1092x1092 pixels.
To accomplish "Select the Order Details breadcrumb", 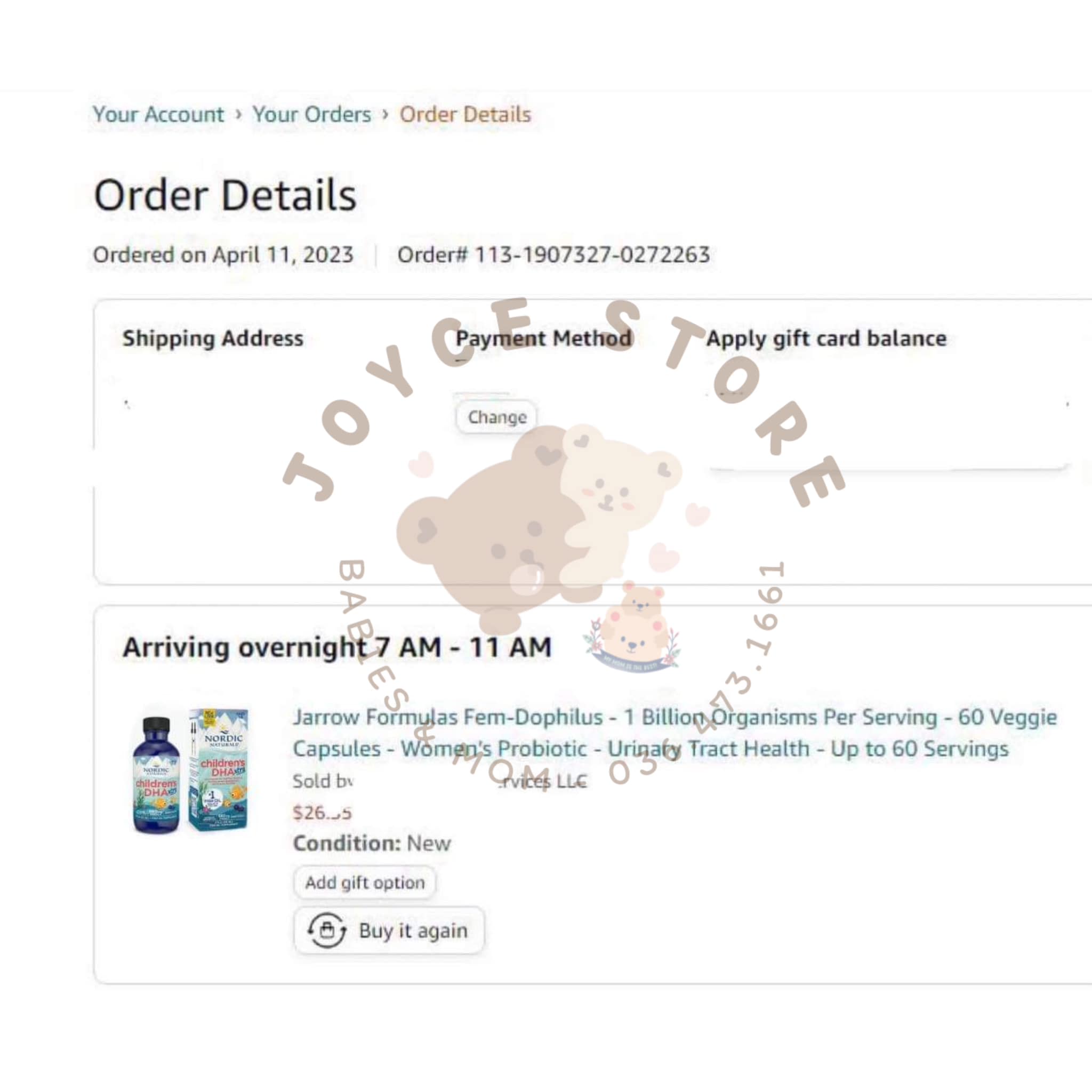I will (x=465, y=114).
